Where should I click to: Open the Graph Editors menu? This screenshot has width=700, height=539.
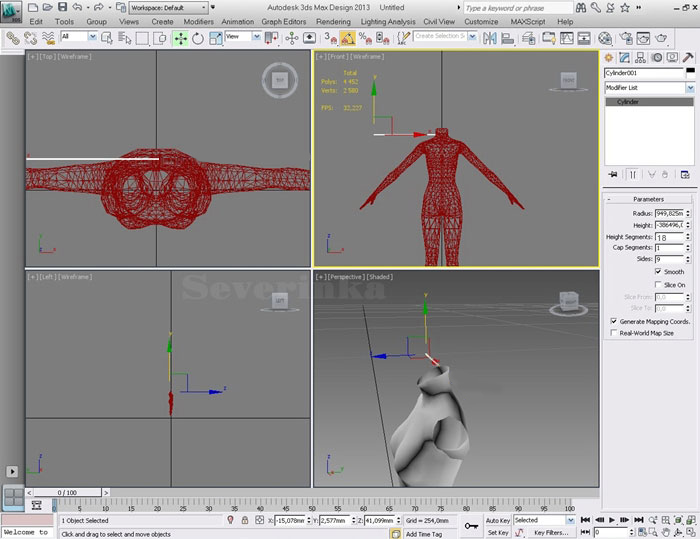pos(285,21)
